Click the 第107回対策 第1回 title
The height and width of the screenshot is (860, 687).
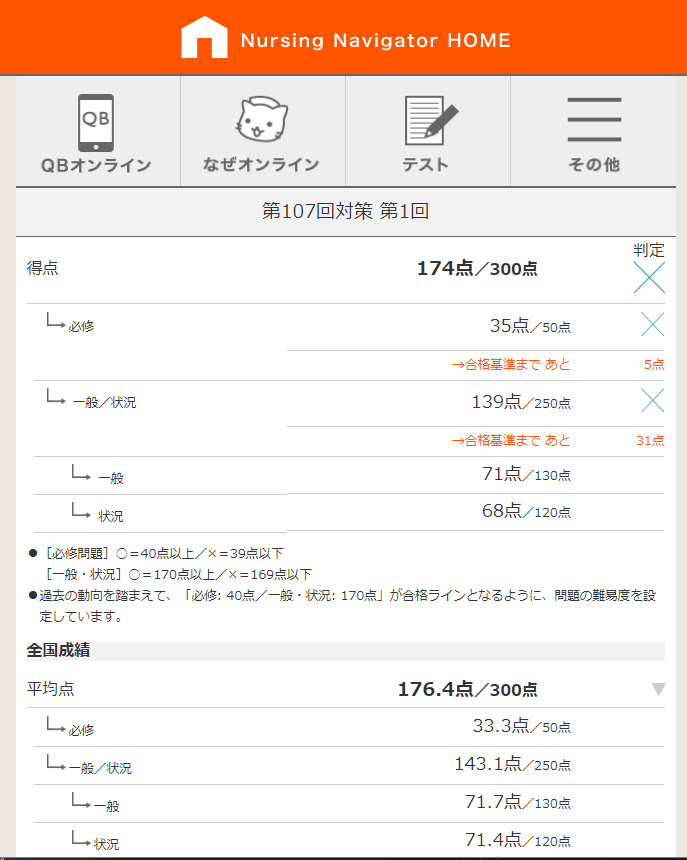tap(345, 211)
